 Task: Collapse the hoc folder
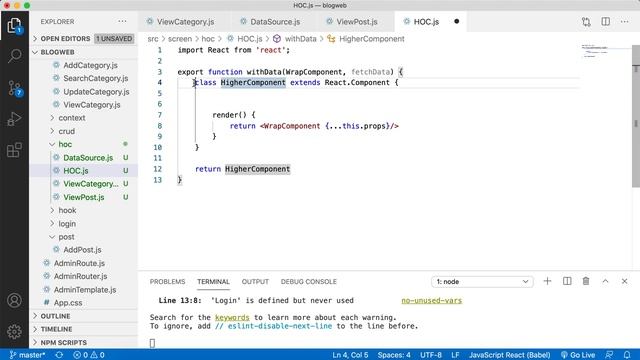pyautogui.click(x=65, y=144)
